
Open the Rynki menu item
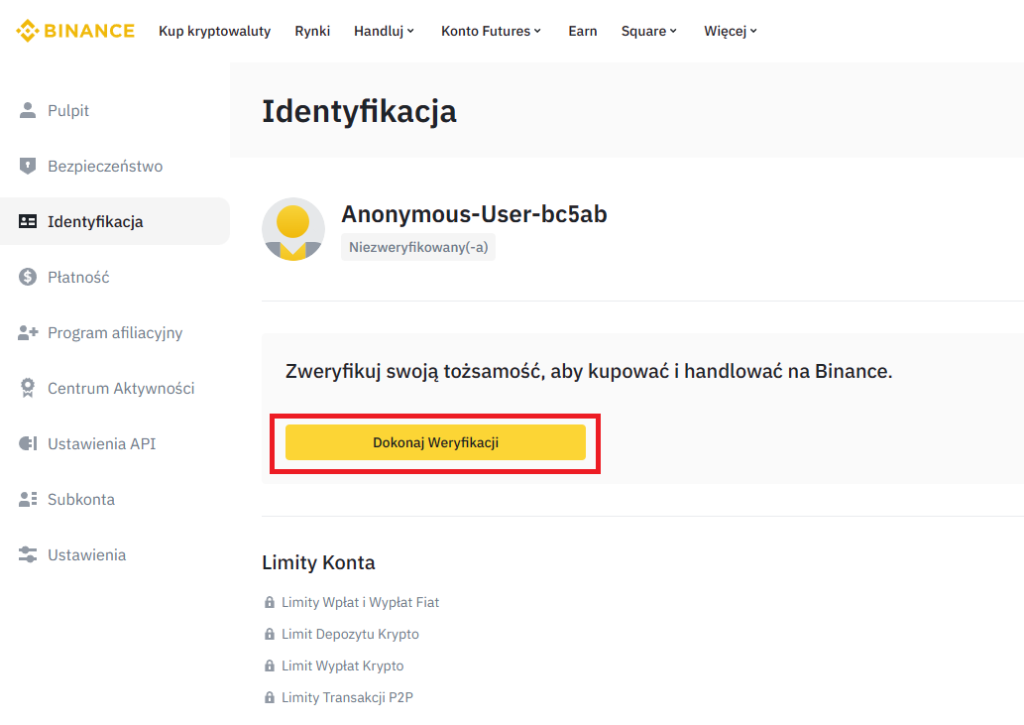coord(312,31)
